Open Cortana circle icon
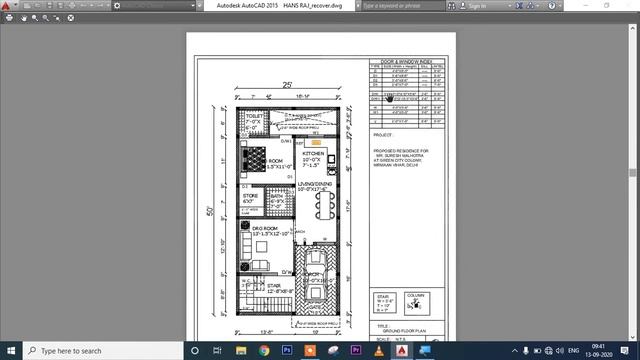The image size is (640, 360). point(195,351)
